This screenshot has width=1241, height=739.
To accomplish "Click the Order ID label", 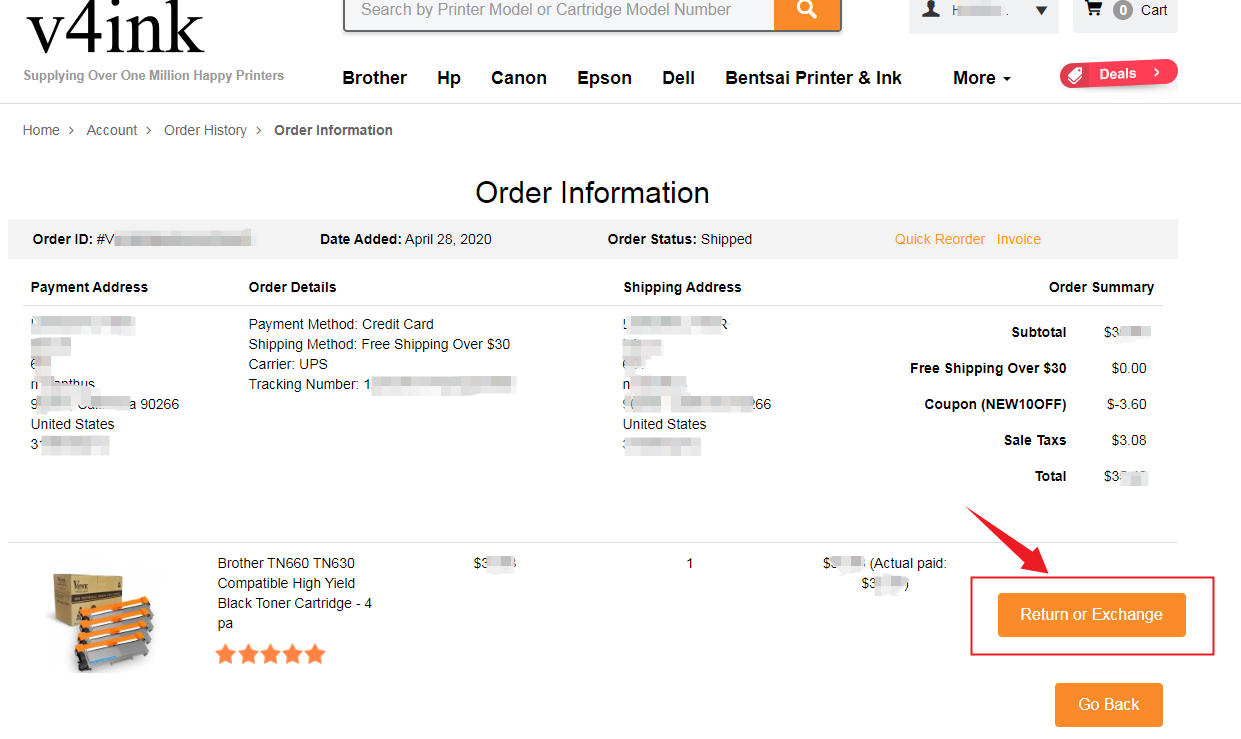I will (x=63, y=239).
